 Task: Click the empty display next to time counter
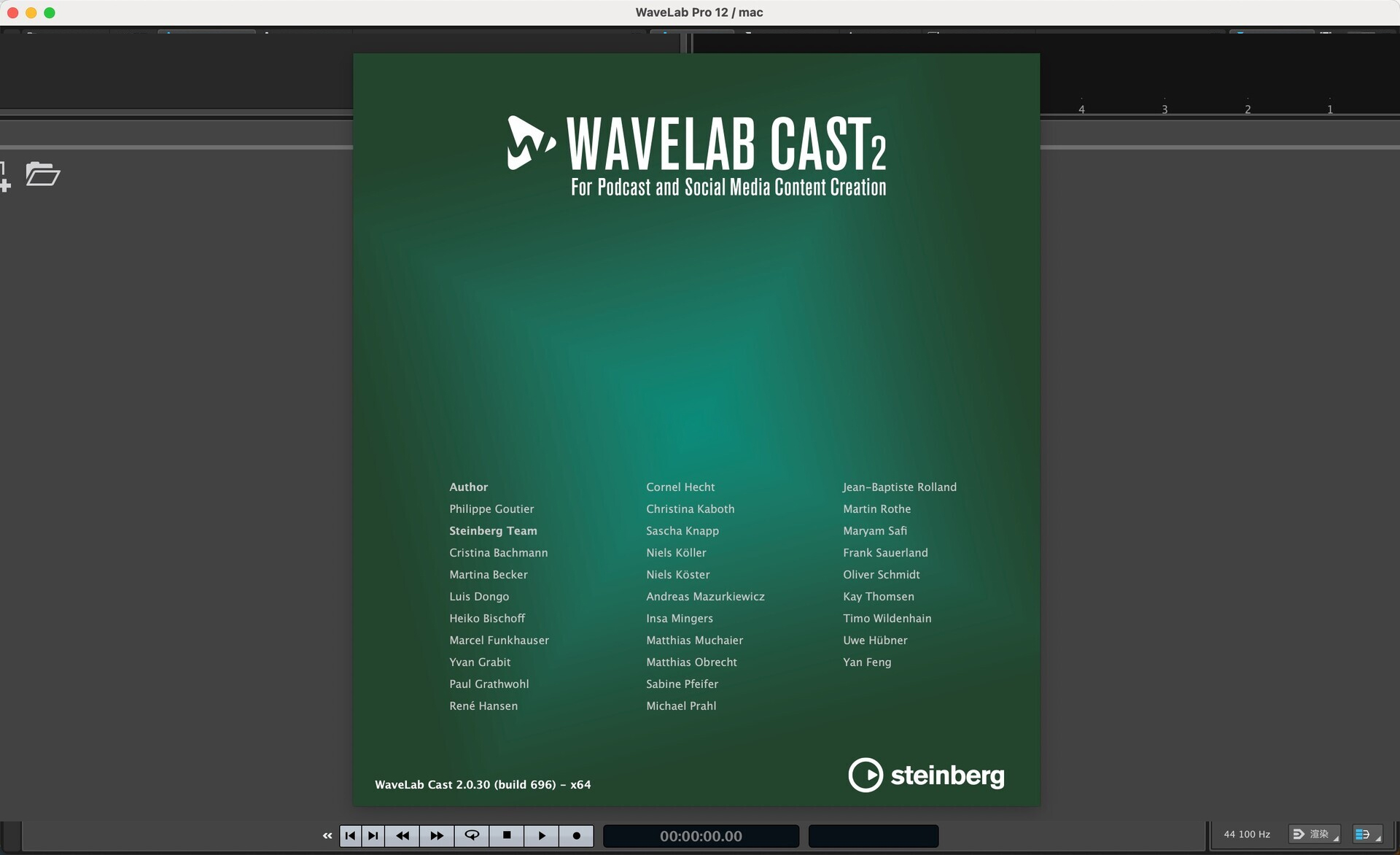tap(874, 836)
